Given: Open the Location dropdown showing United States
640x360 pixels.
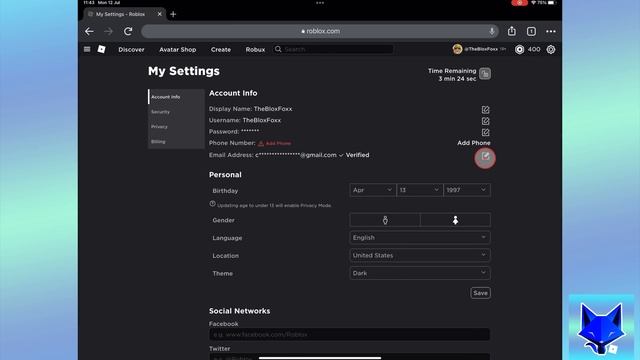Looking at the screenshot, I should [420, 256].
